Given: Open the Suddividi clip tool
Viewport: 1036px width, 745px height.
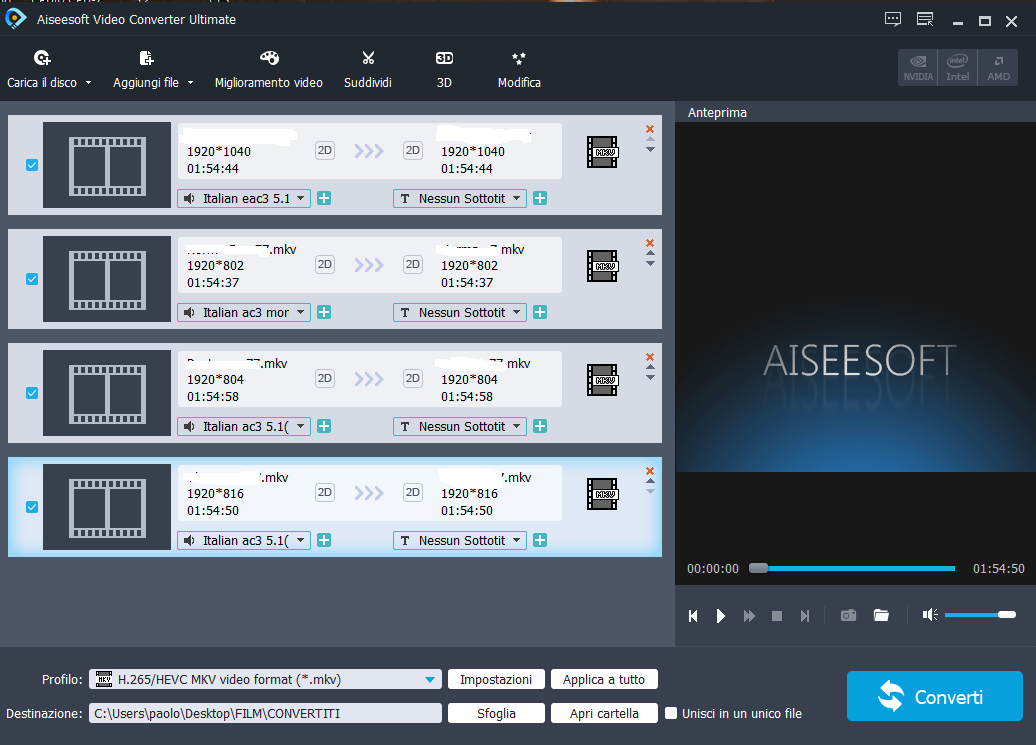Looking at the screenshot, I should click(367, 69).
